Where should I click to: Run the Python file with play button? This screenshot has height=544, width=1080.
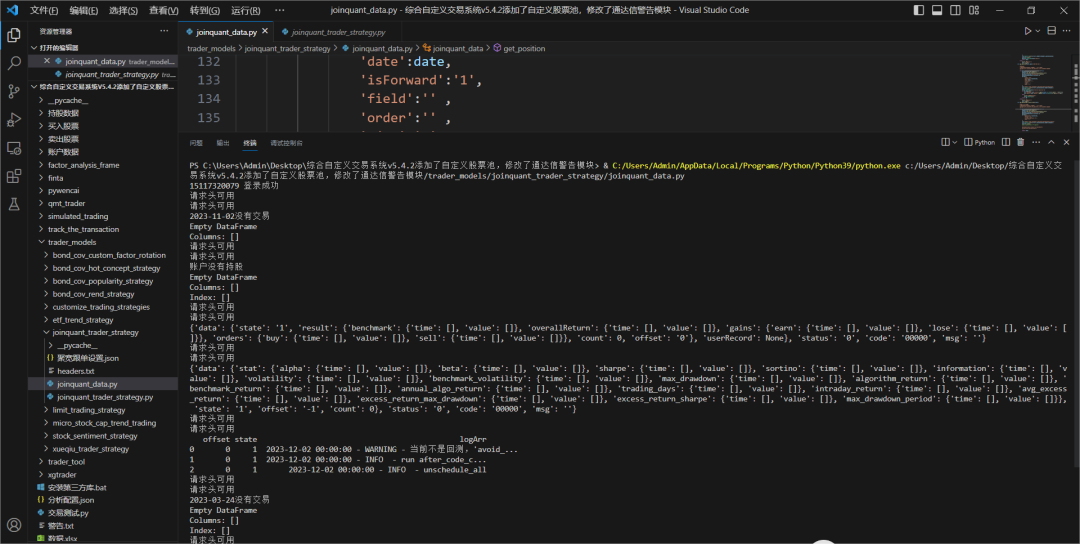click(x=1027, y=31)
